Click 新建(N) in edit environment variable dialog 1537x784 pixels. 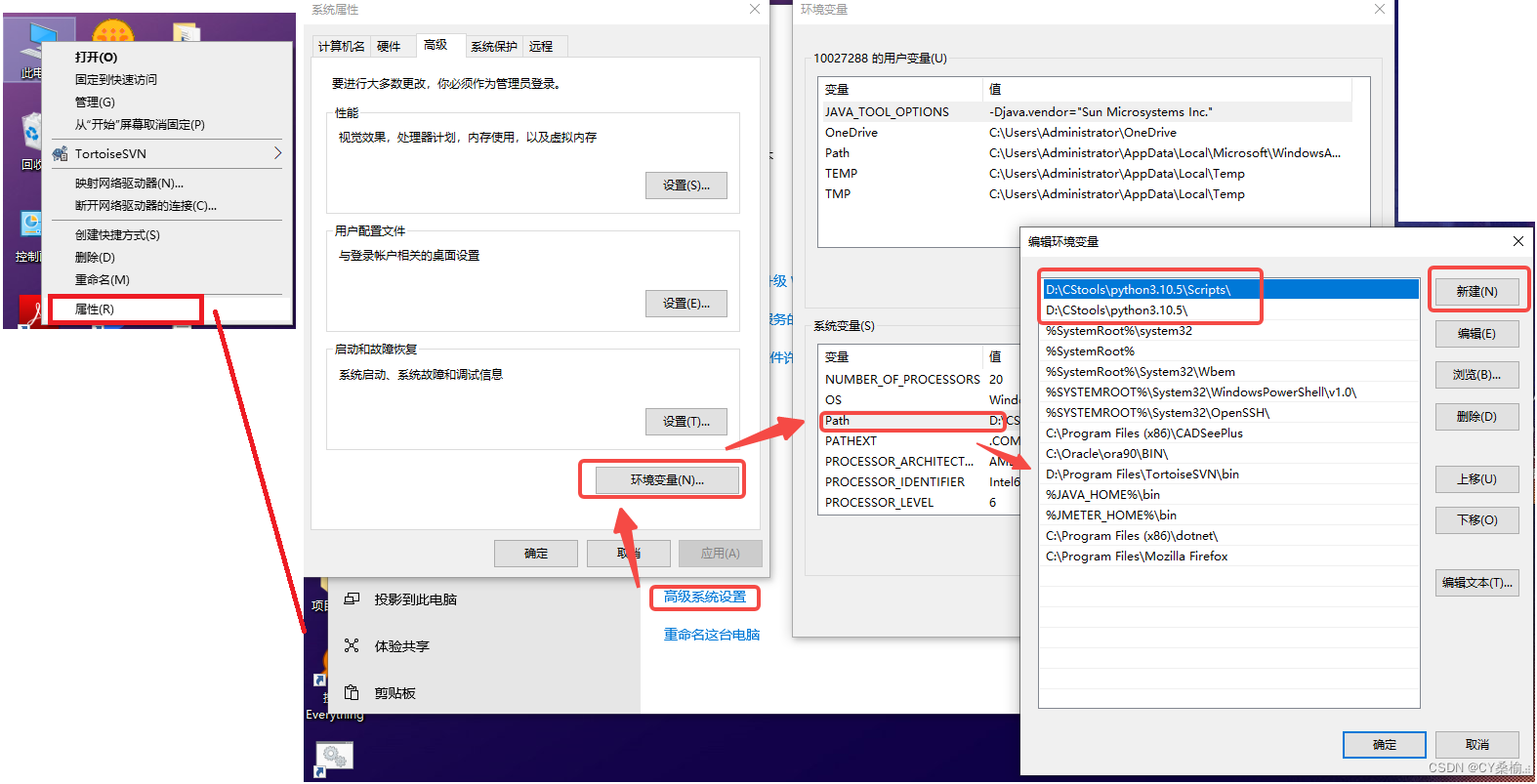[x=1477, y=292]
